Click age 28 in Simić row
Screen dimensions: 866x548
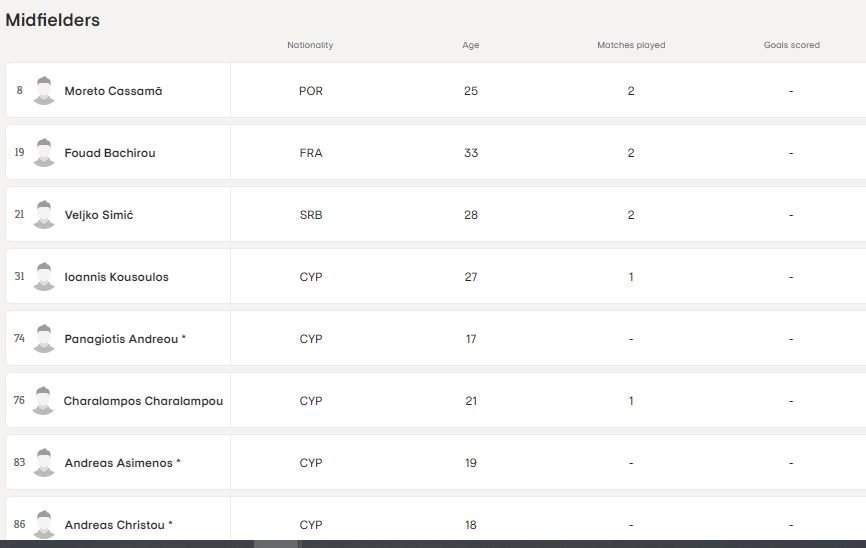471,215
